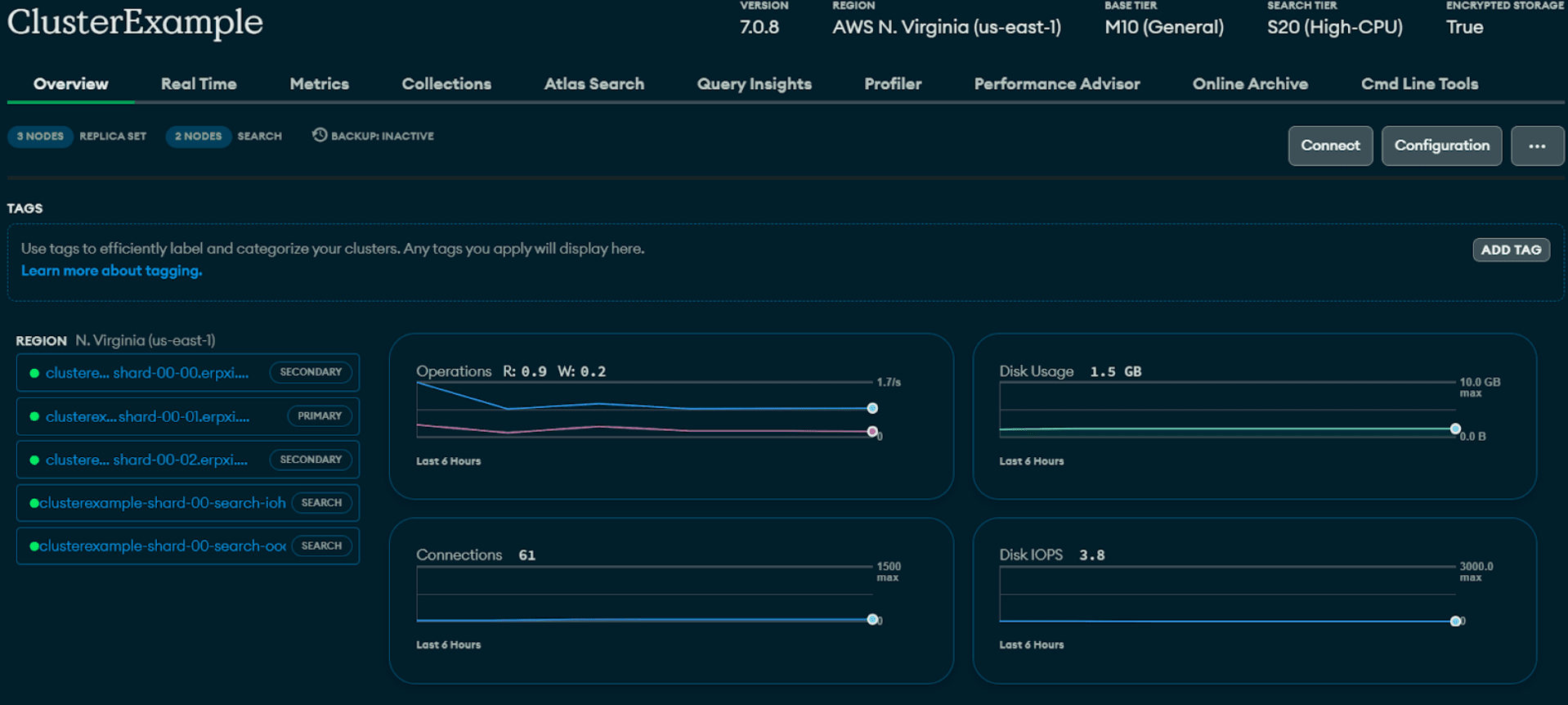Click the Operations chart pink endpoint marker
The height and width of the screenshot is (705, 1568).
point(872,431)
